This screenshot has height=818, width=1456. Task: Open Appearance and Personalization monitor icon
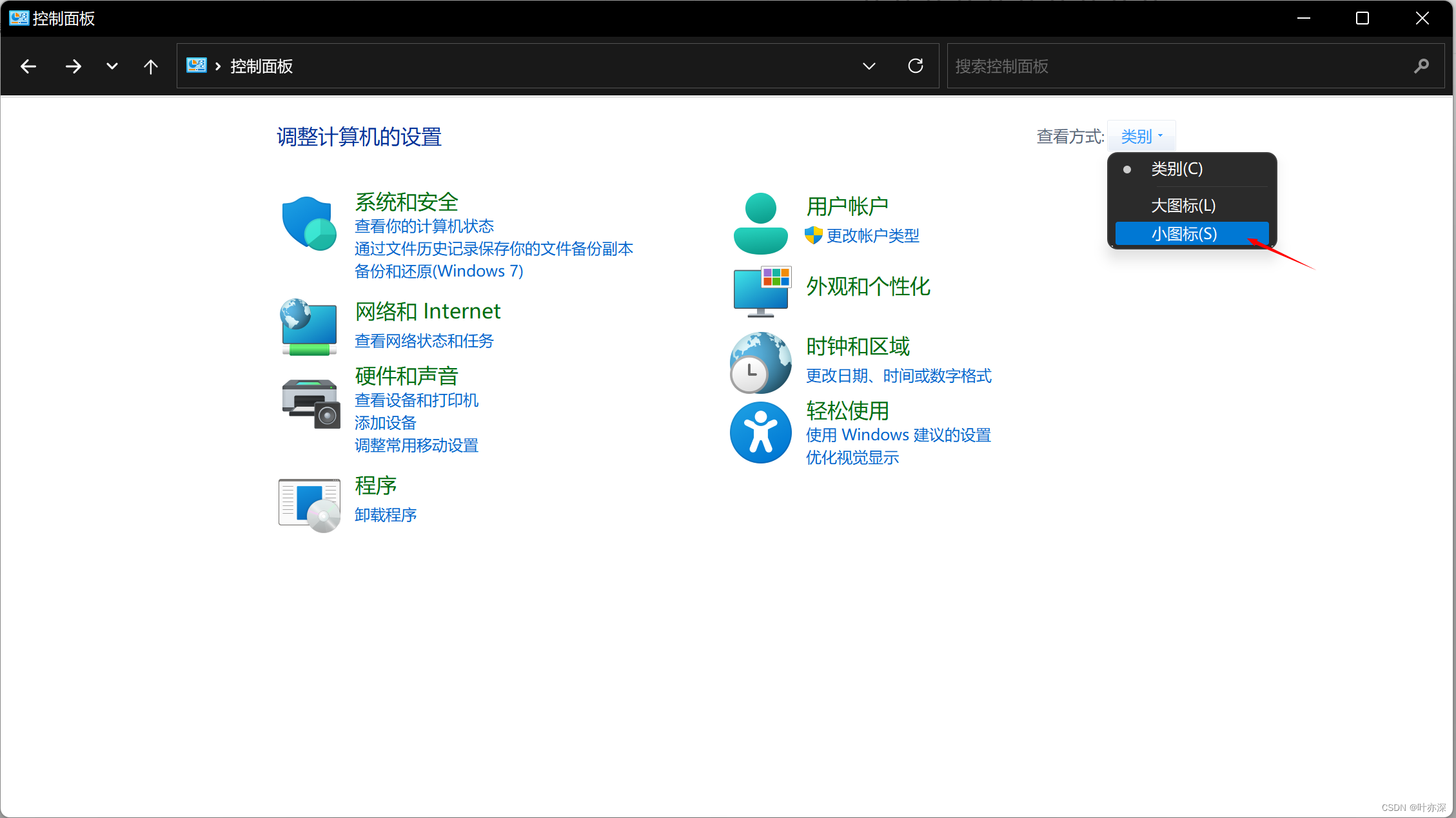[x=762, y=291]
